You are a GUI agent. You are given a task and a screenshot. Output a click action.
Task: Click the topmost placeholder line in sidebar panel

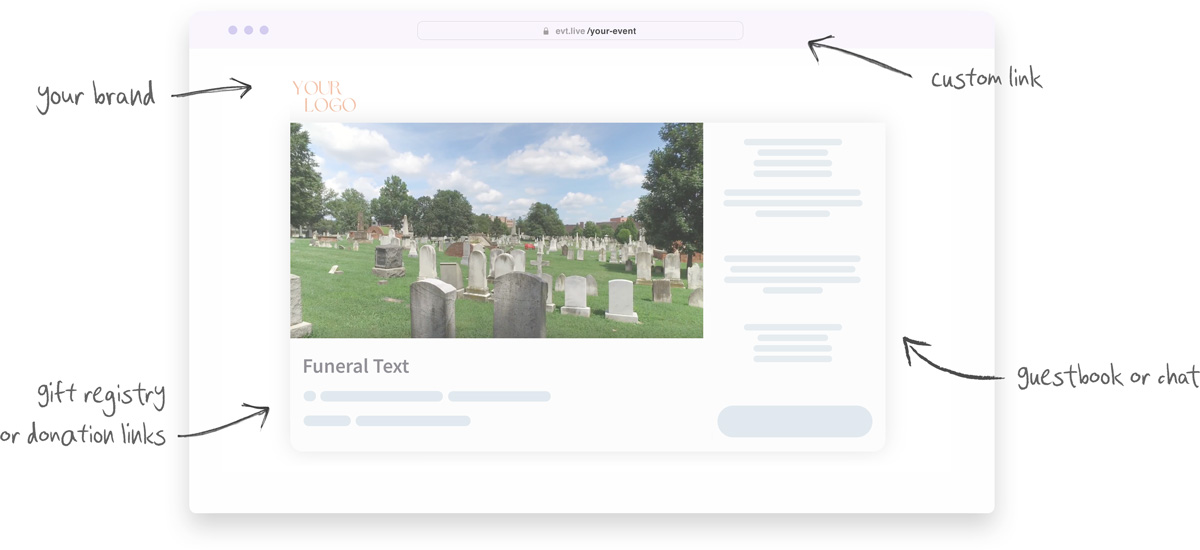793,142
